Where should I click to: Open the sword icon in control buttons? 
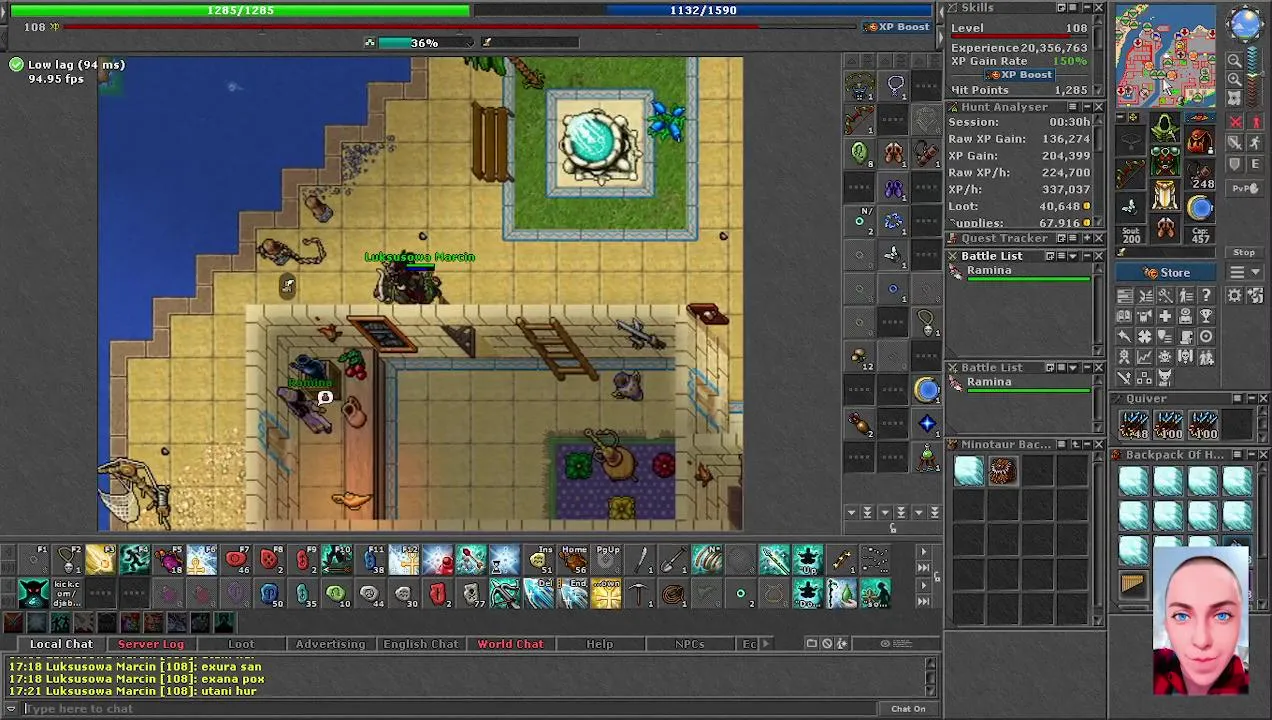[x=1124, y=377]
